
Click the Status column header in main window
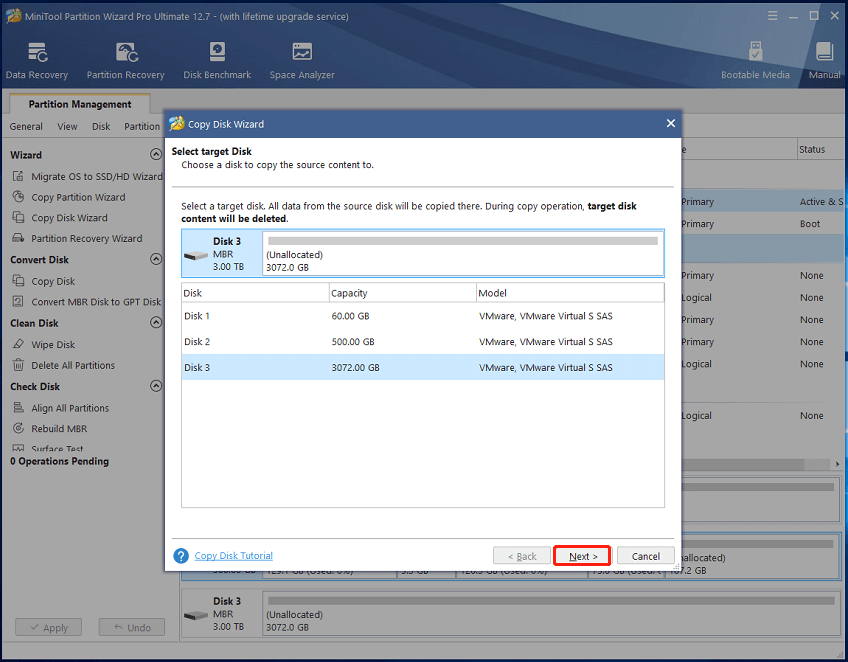[x=820, y=149]
